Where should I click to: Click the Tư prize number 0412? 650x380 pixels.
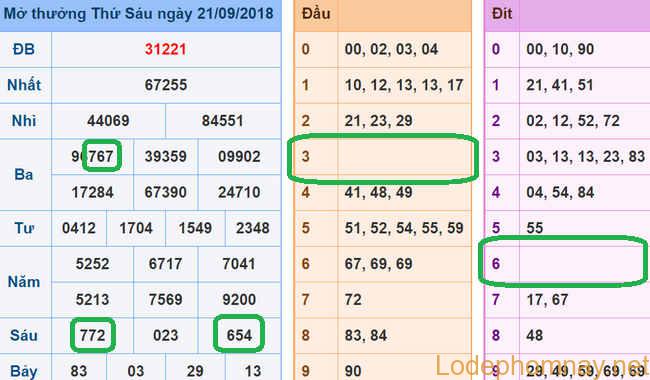pyautogui.click(x=79, y=228)
